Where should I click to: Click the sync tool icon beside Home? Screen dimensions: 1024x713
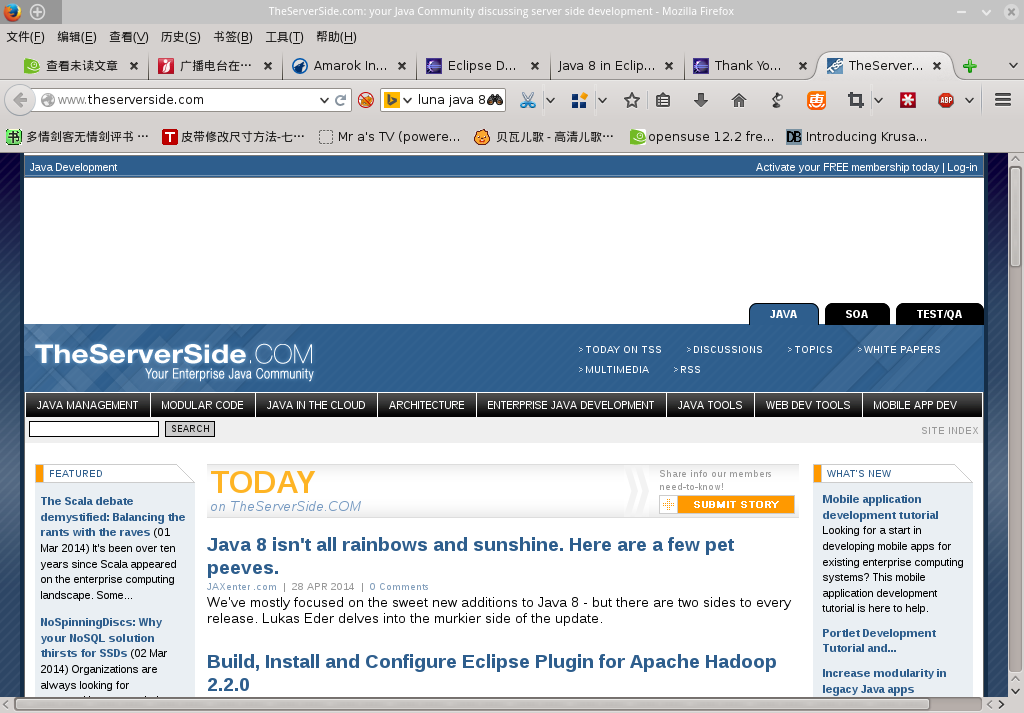[x=777, y=100]
